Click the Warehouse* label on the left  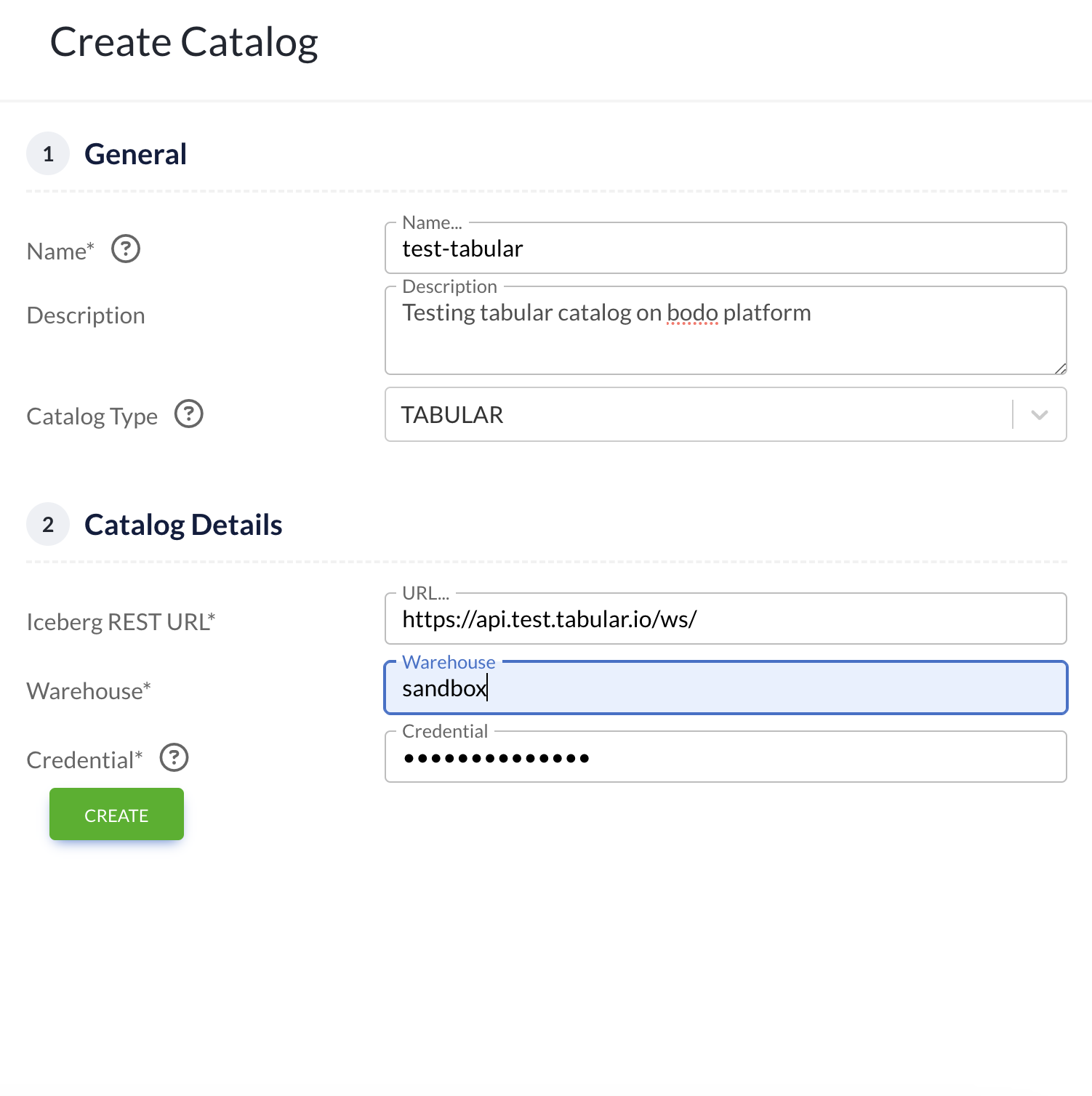point(89,690)
